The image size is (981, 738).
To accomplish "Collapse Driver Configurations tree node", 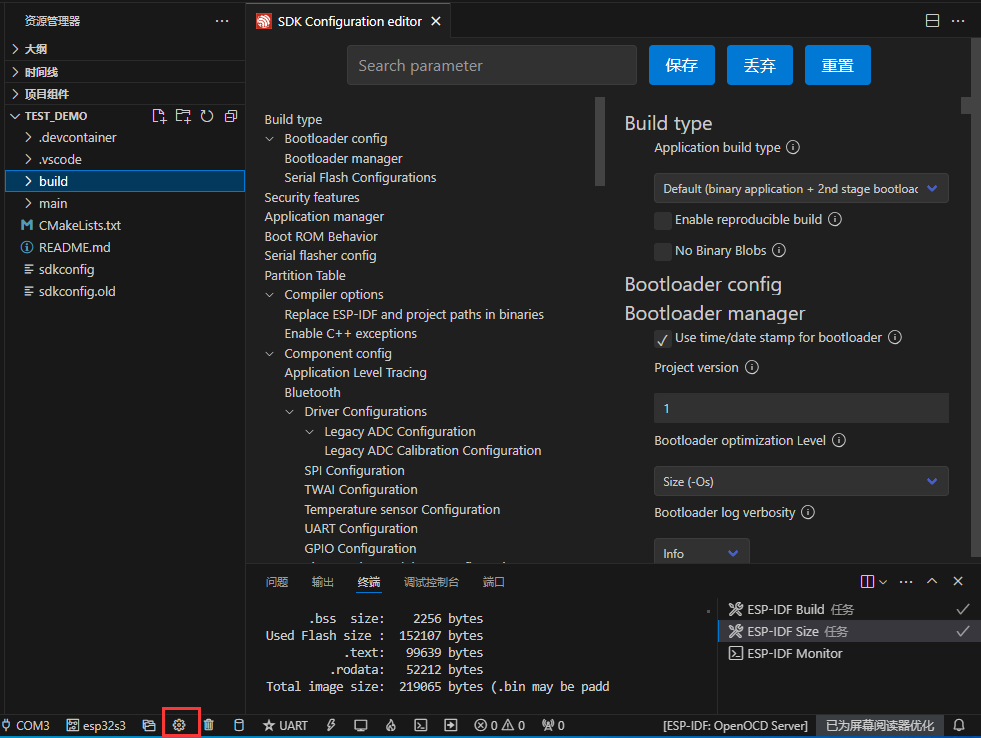I will pos(290,412).
